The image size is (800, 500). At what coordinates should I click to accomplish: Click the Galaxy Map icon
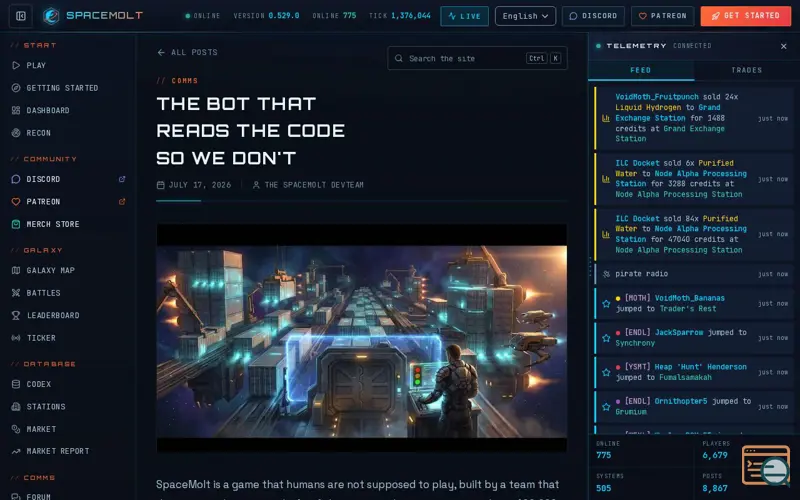pyautogui.click(x=16, y=270)
